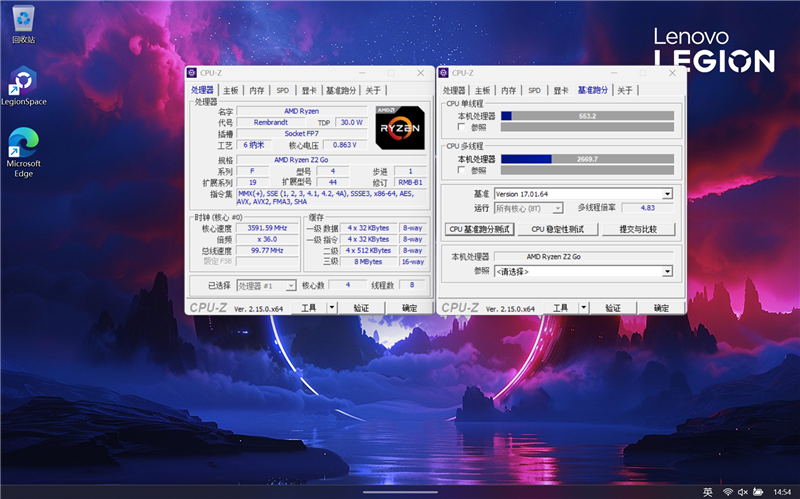The width and height of the screenshot is (800, 499).
Task: Click TDP value 30.0 W
Action: 352,122
